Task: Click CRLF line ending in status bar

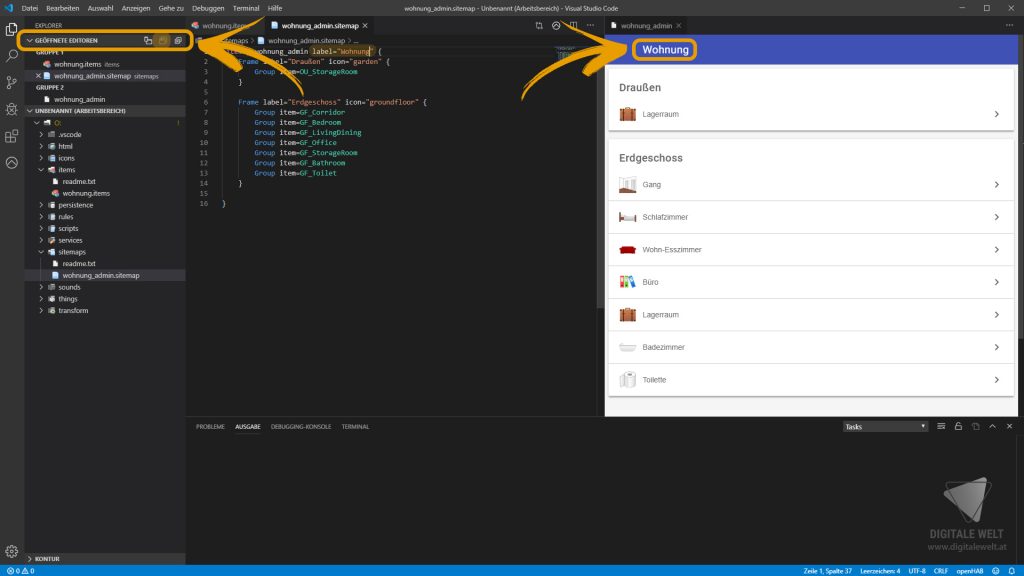Action: (x=940, y=570)
